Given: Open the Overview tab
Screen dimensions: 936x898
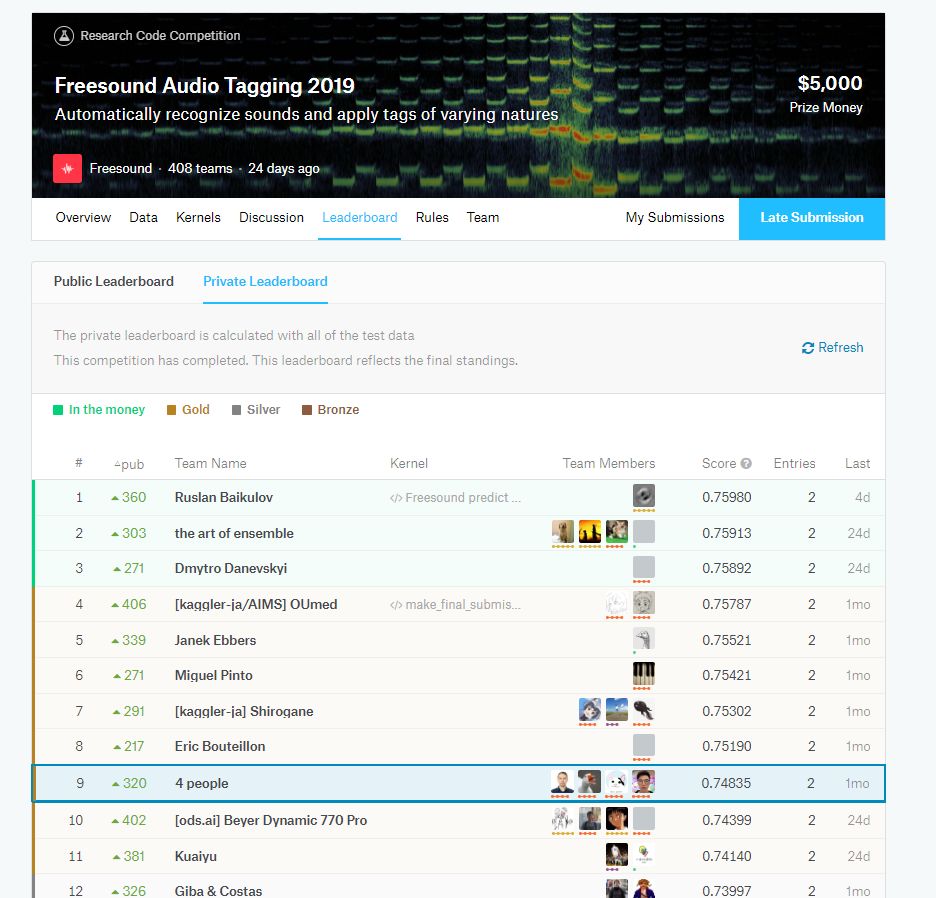Looking at the screenshot, I should tap(83, 217).
